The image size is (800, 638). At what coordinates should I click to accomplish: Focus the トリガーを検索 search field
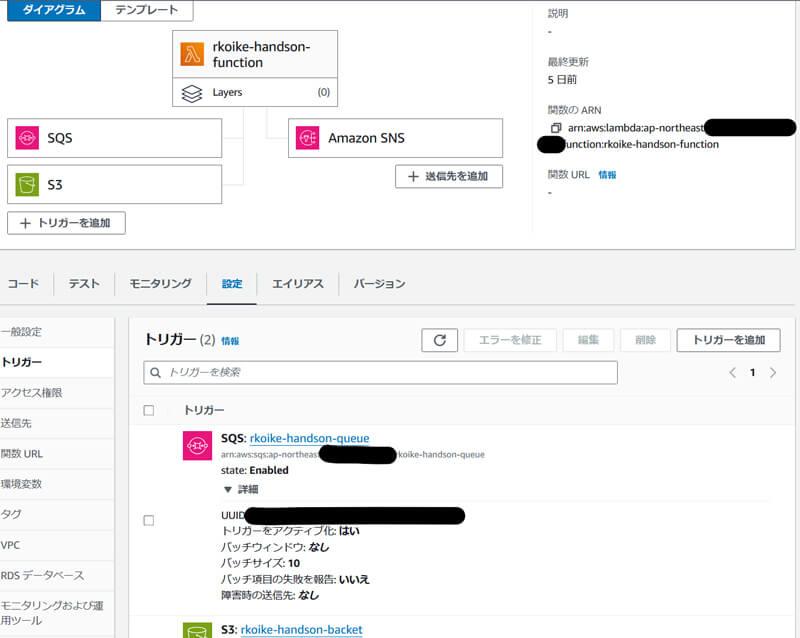380,373
